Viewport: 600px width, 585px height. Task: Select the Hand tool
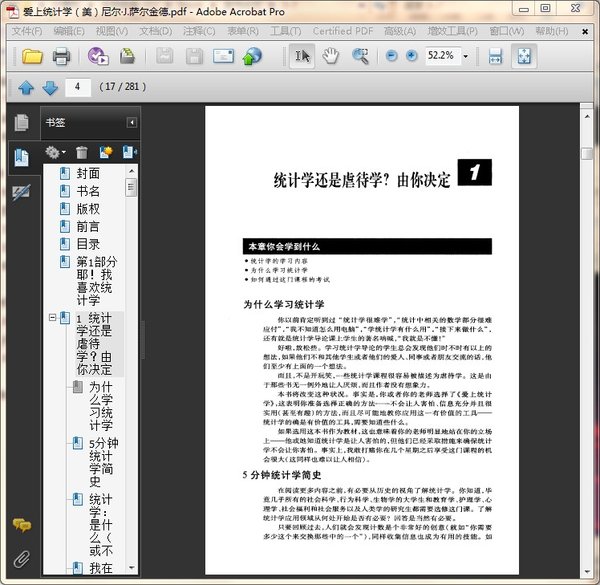(329, 56)
